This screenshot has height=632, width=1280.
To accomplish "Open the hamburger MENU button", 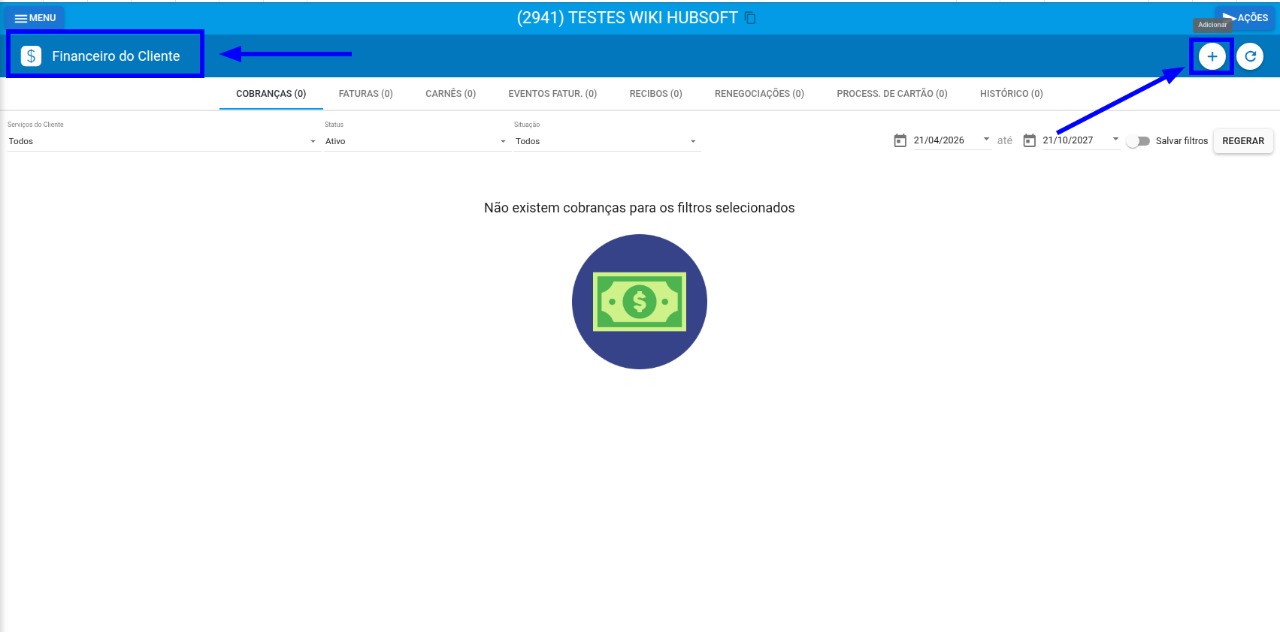I will coord(34,18).
